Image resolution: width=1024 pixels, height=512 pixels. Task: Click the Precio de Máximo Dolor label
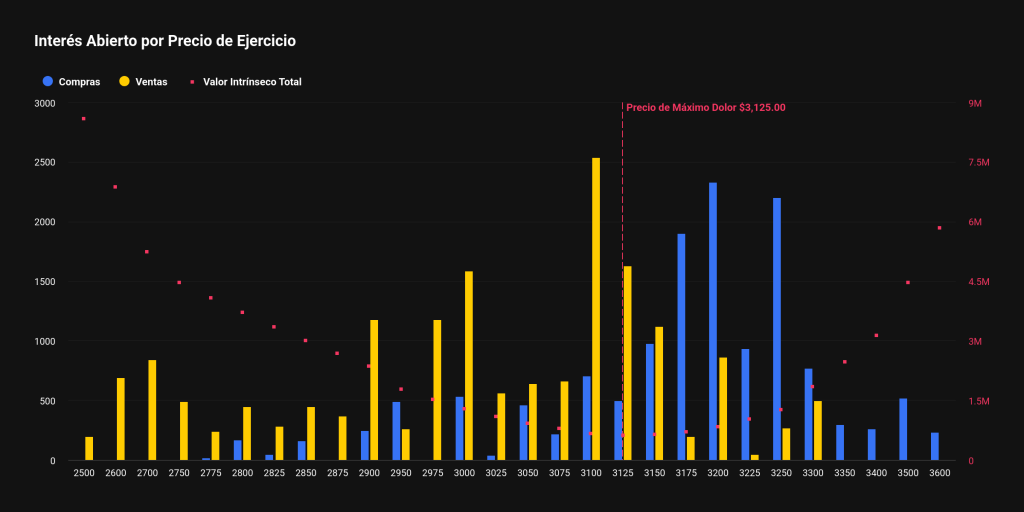[x=706, y=108]
